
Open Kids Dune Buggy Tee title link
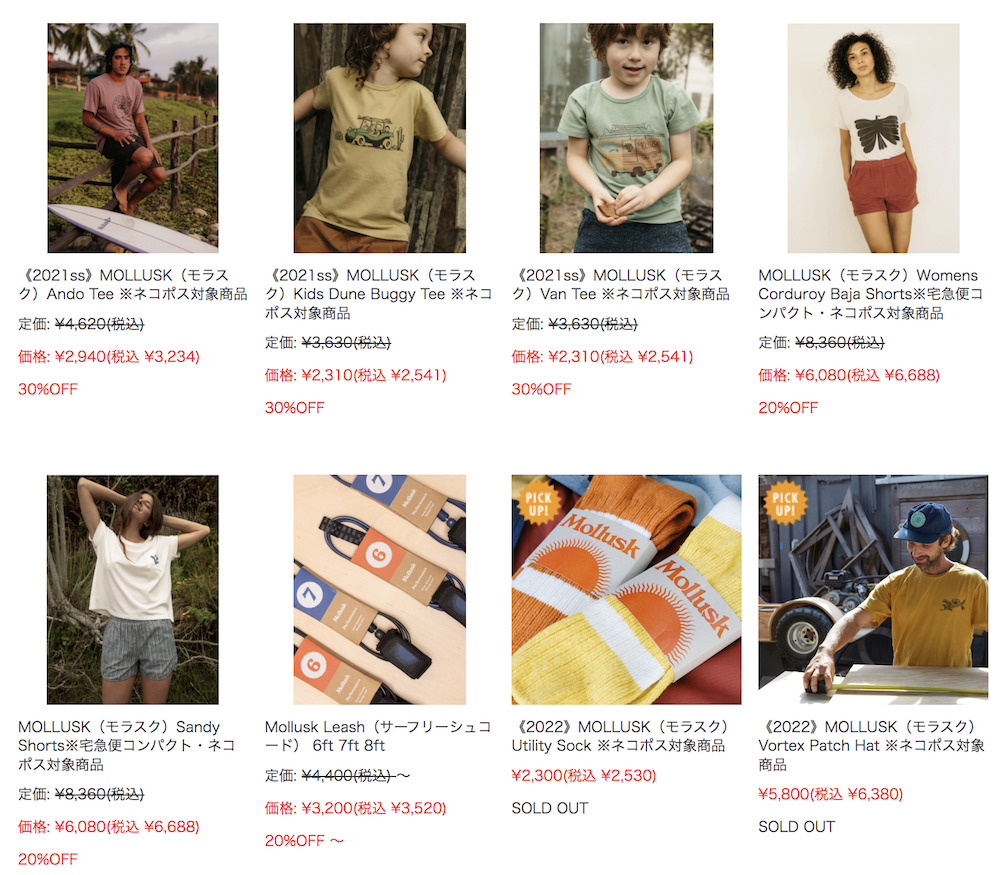tap(379, 294)
